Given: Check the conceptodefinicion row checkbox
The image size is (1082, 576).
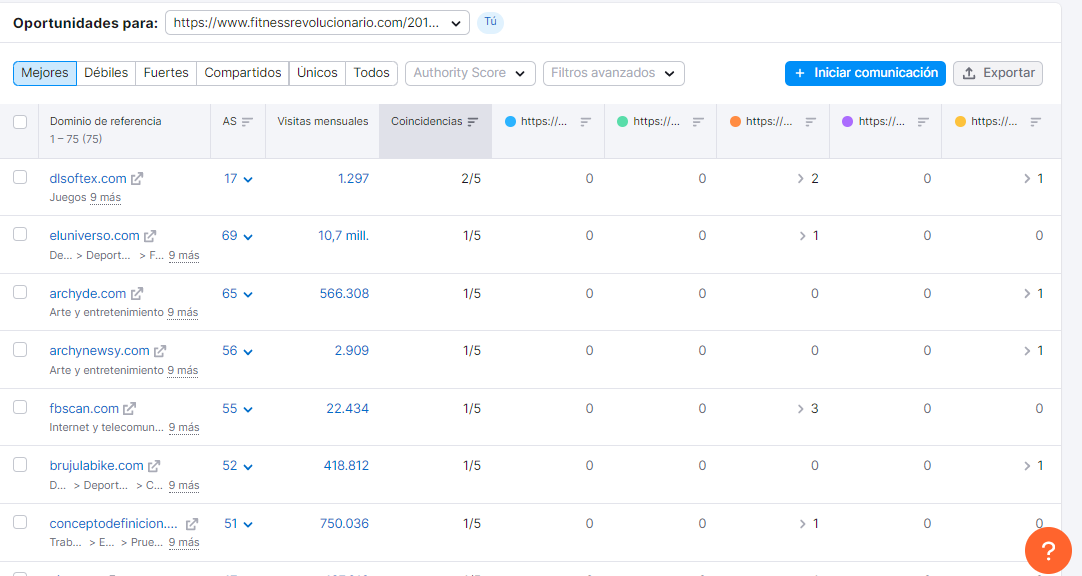Looking at the screenshot, I should coord(20,522).
